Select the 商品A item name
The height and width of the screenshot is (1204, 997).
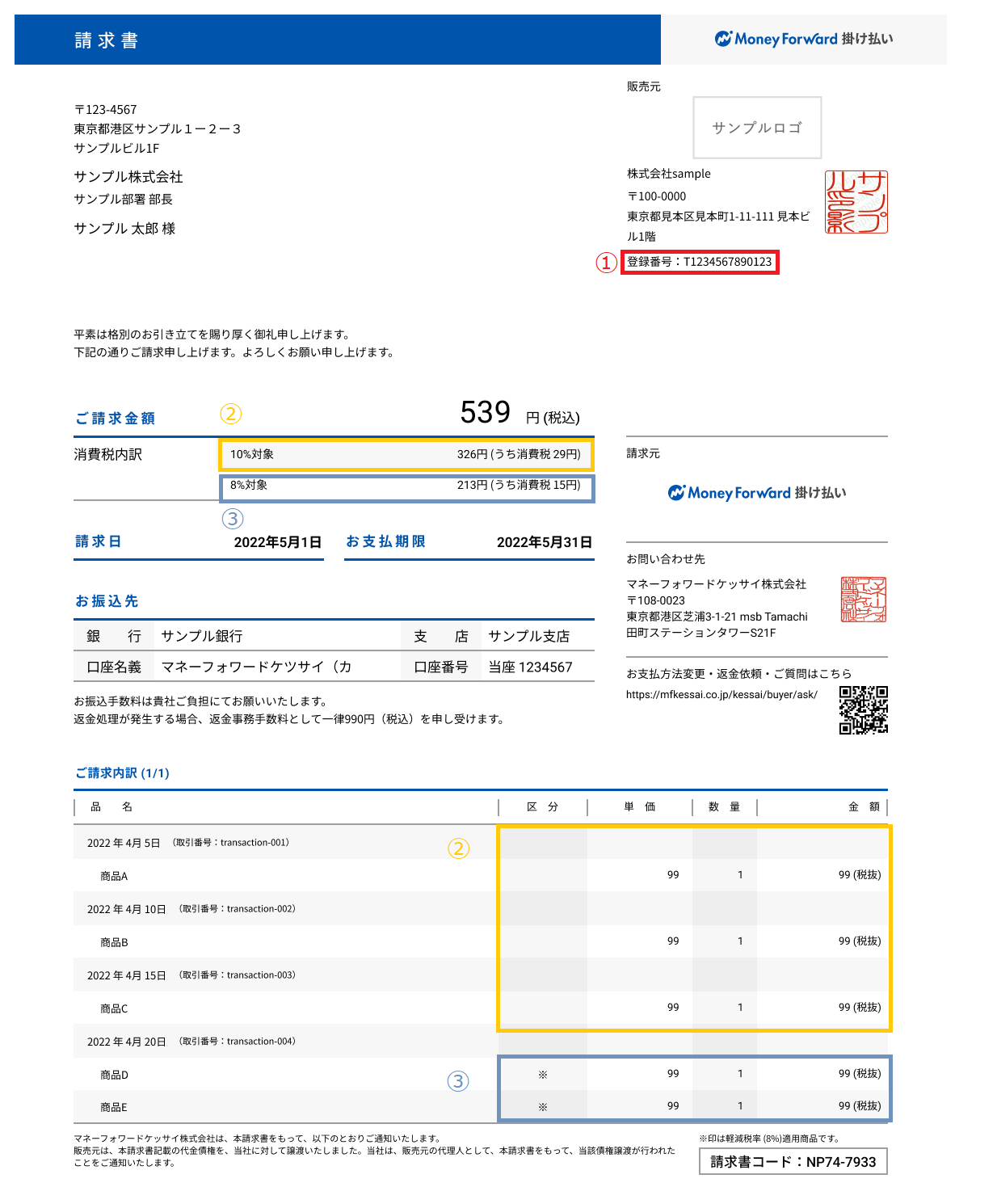[x=114, y=876]
